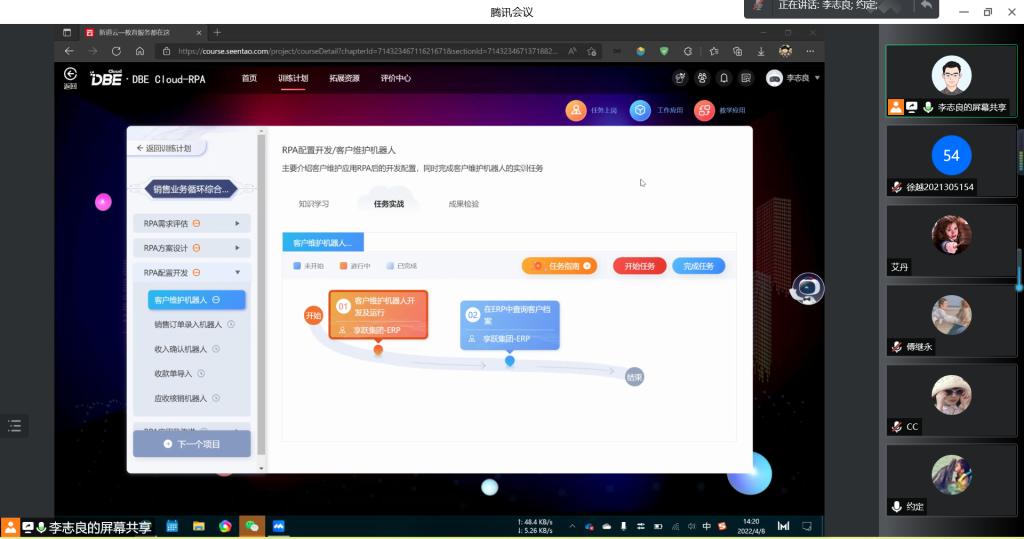The width and height of the screenshot is (1024, 539).
Task: Click the 任务主园 orange circle icon
Action: point(575,111)
